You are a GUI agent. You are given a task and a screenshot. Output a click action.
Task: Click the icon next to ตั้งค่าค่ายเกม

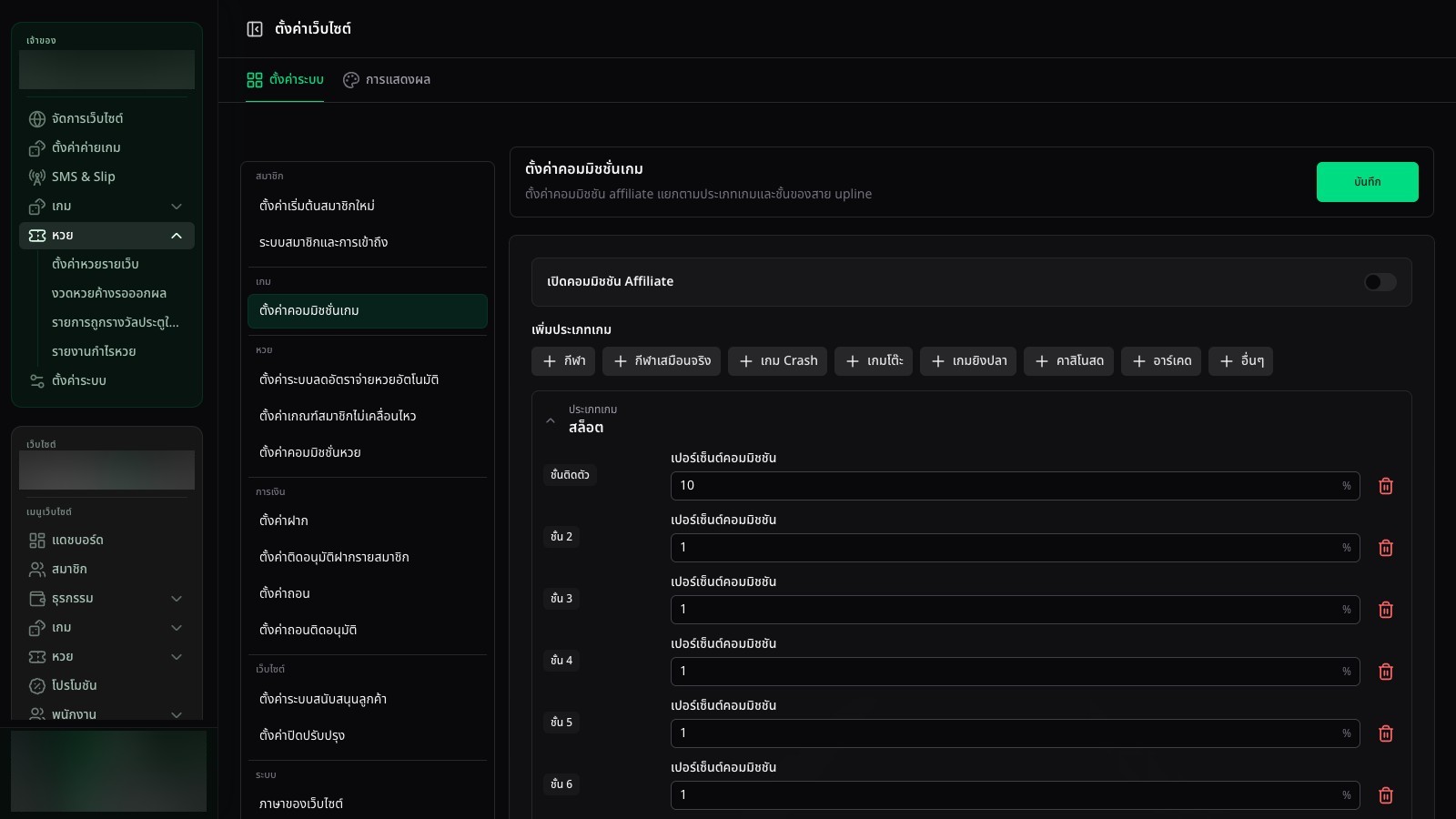click(x=37, y=148)
